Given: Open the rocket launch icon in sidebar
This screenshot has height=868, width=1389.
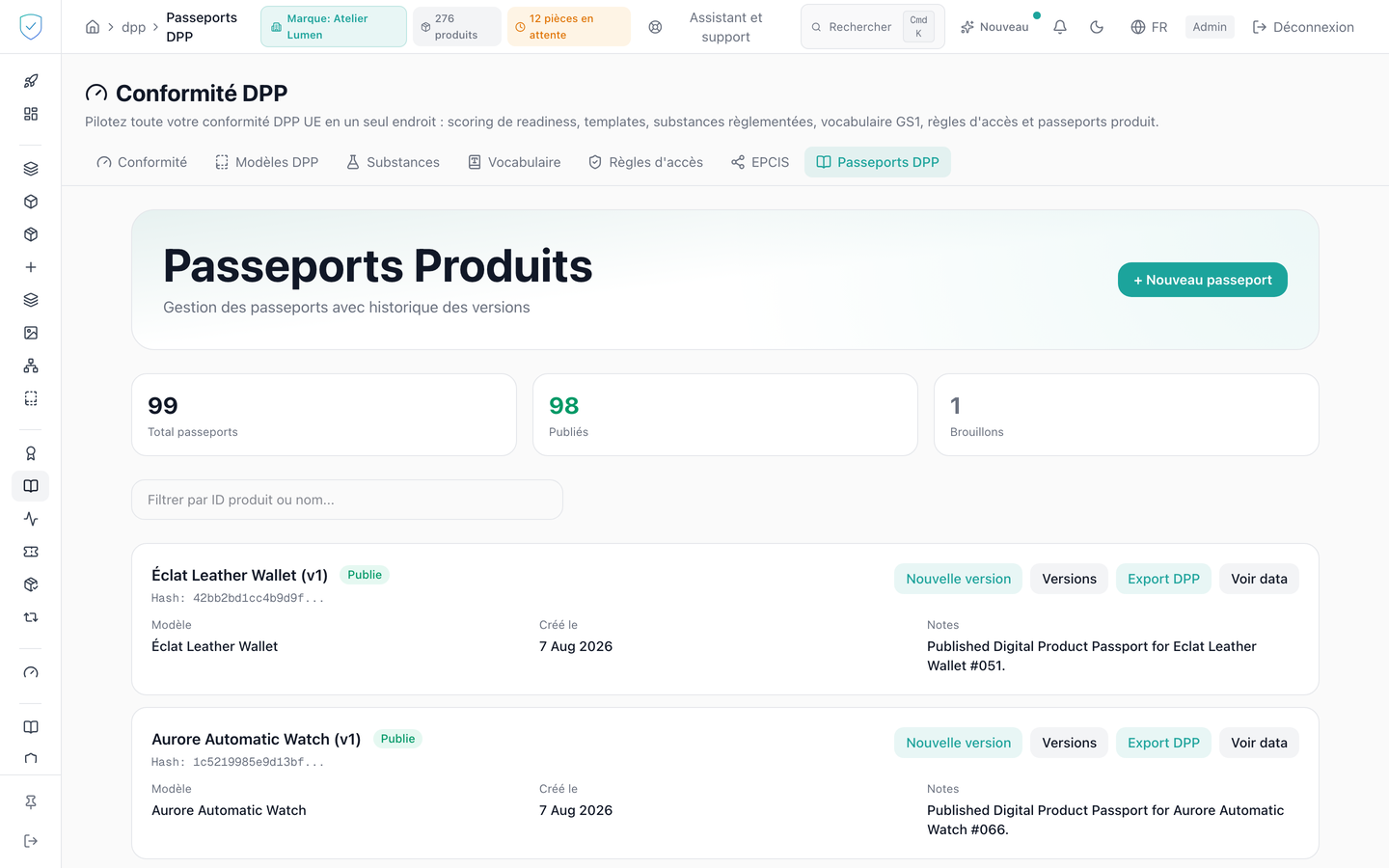Looking at the screenshot, I should tap(31, 81).
